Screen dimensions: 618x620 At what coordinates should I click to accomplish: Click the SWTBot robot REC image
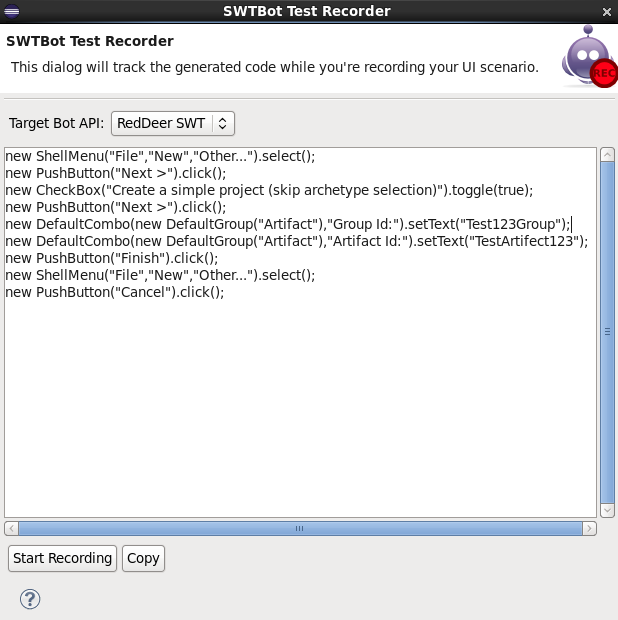(589, 57)
